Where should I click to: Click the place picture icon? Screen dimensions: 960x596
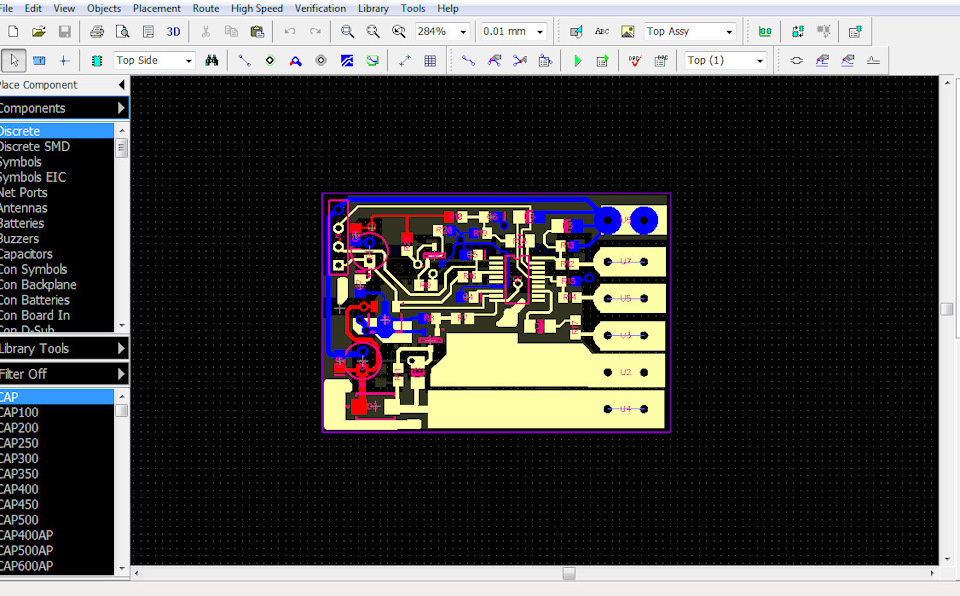pos(628,31)
